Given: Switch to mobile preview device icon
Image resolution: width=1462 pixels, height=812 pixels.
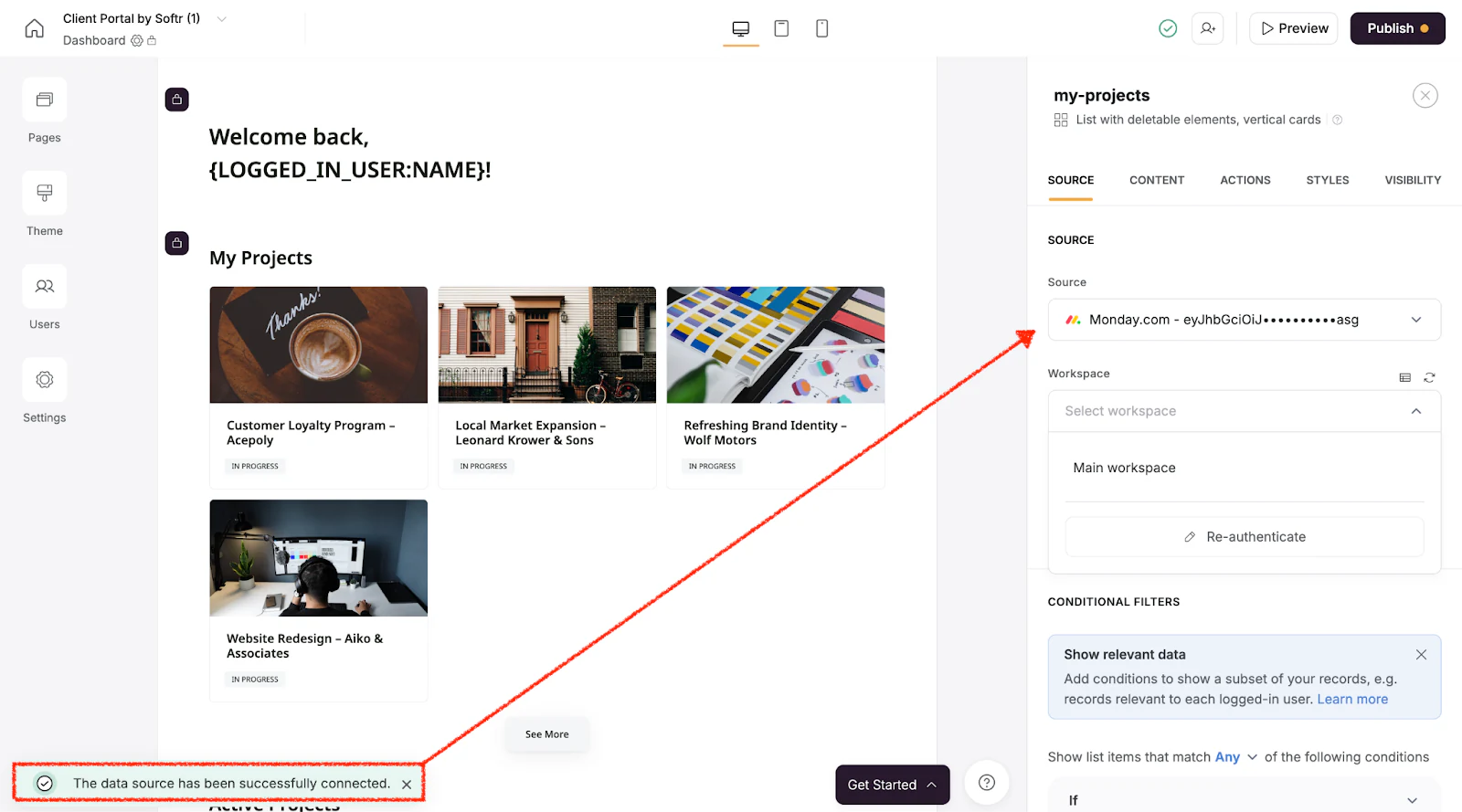Looking at the screenshot, I should point(822,28).
